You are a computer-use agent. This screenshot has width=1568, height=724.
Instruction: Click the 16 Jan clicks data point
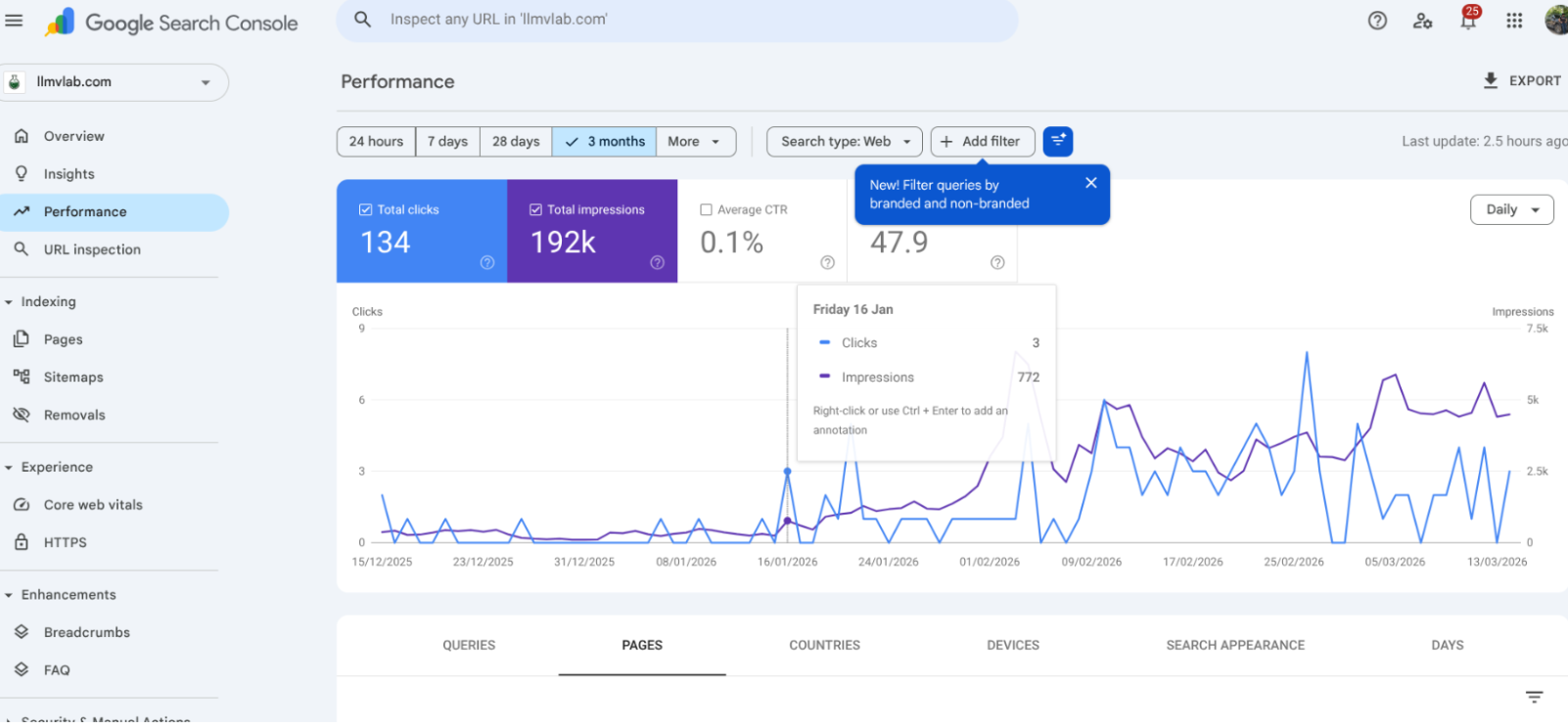tap(787, 472)
